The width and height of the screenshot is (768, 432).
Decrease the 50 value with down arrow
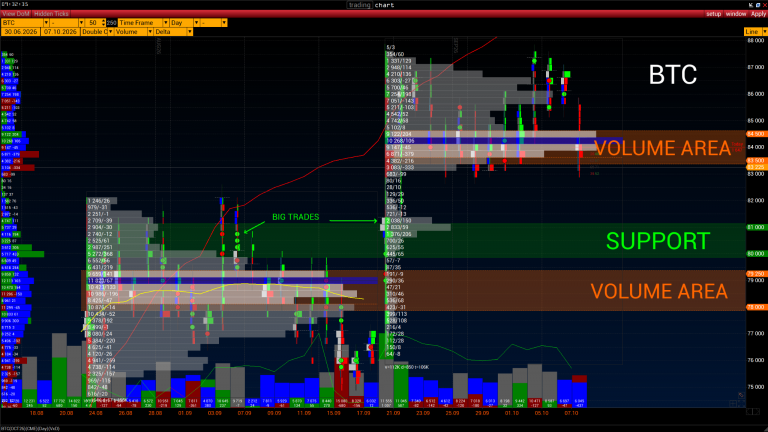[x=103, y=24]
